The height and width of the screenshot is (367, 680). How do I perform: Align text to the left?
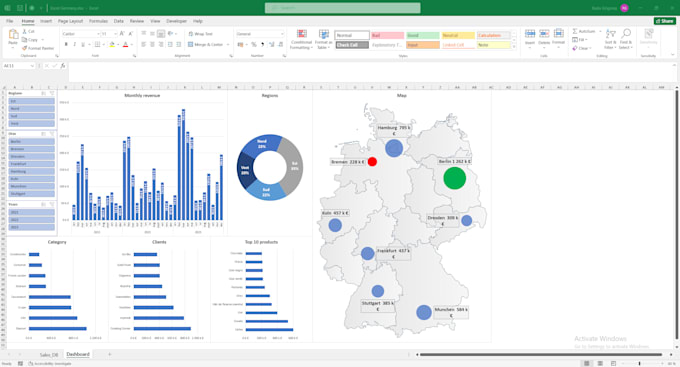pos(144,44)
